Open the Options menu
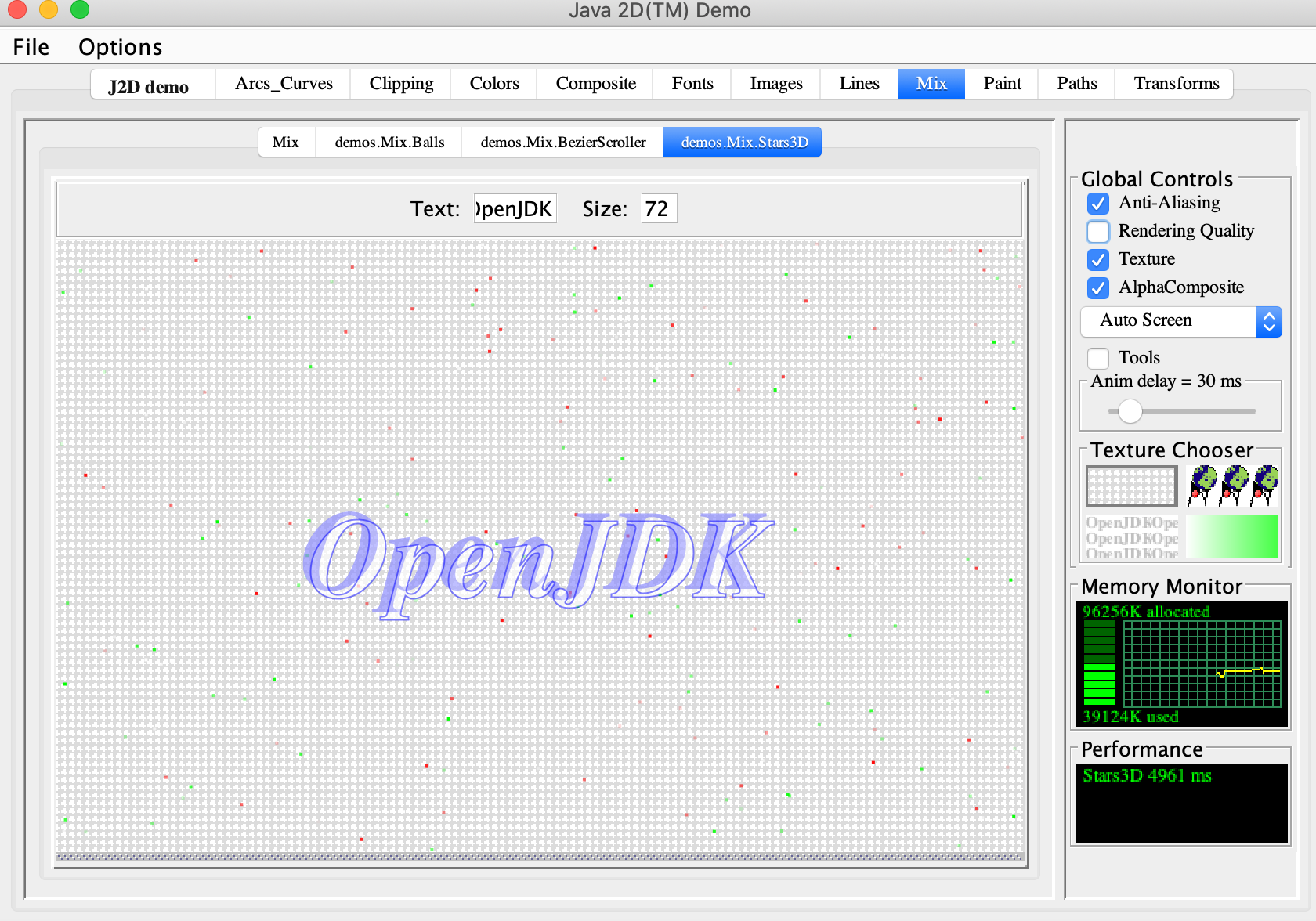This screenshot has width=1316, height=921. [x=120, y=47]
